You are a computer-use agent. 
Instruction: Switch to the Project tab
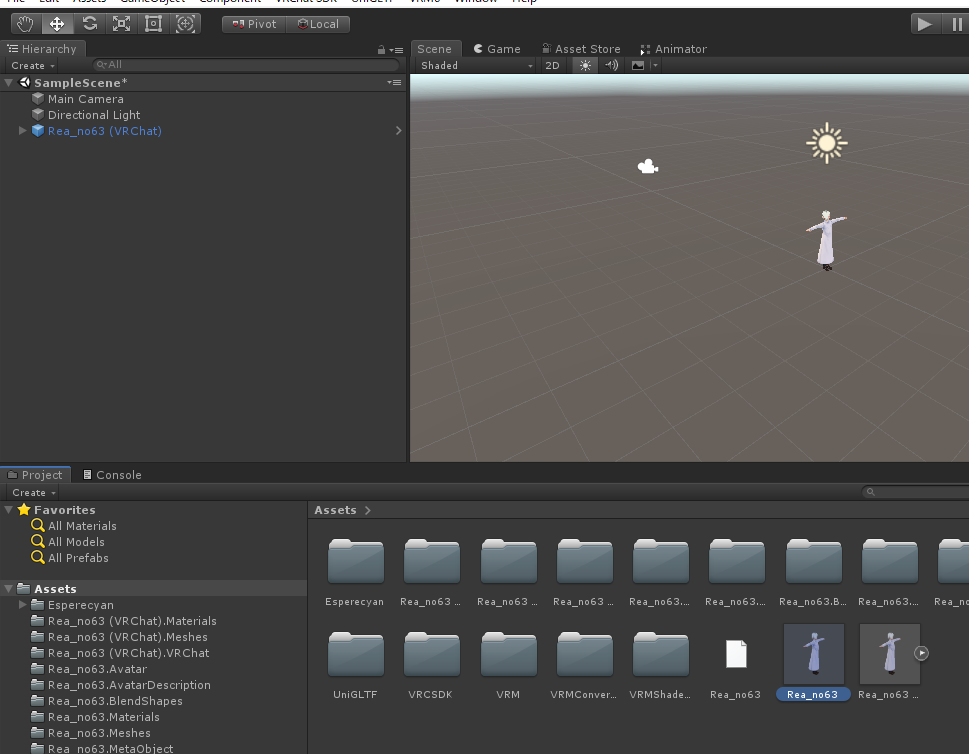(35, 475)
